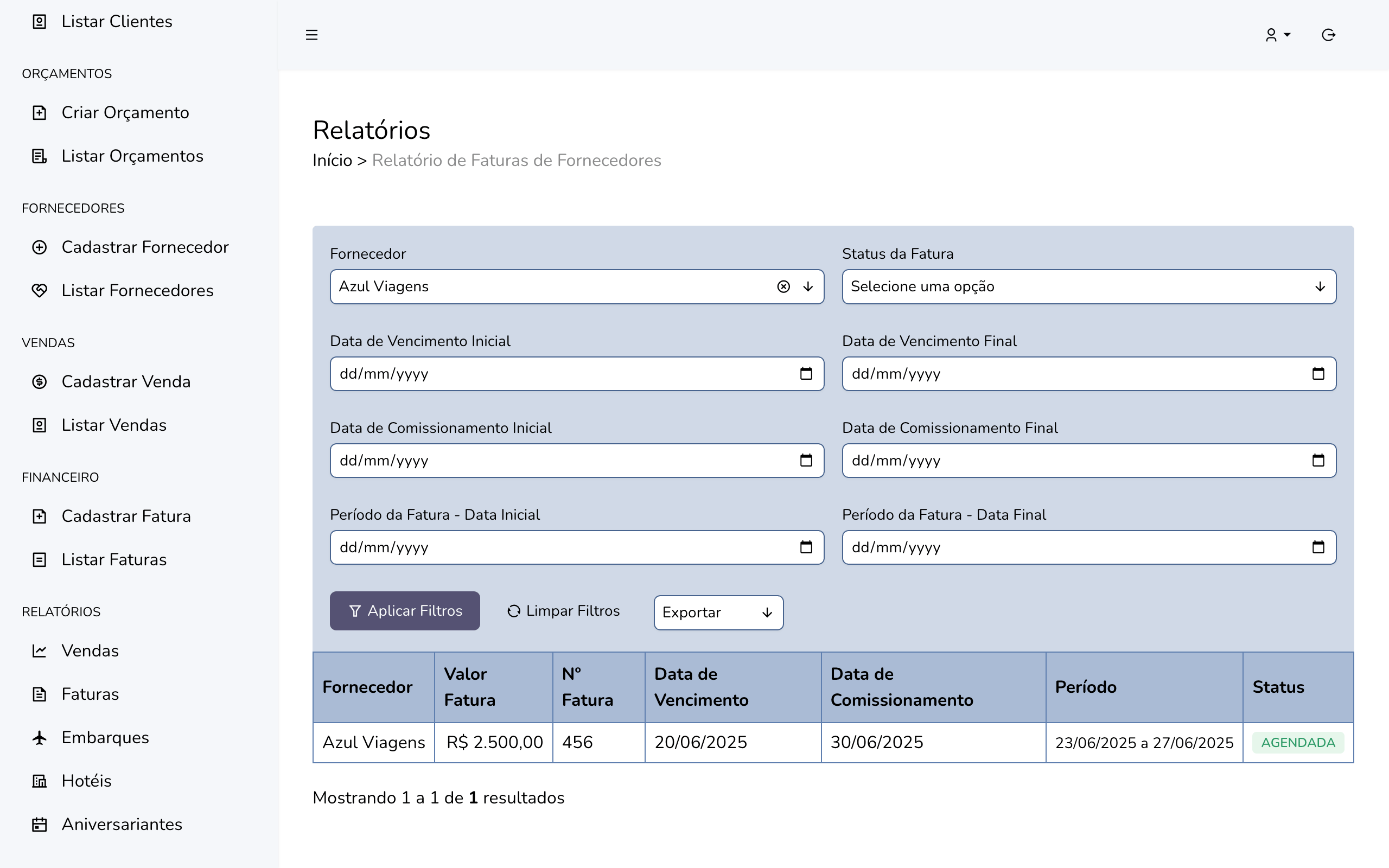Open calendar for Período da Fatura Data Final

(x=1318, y=547)
